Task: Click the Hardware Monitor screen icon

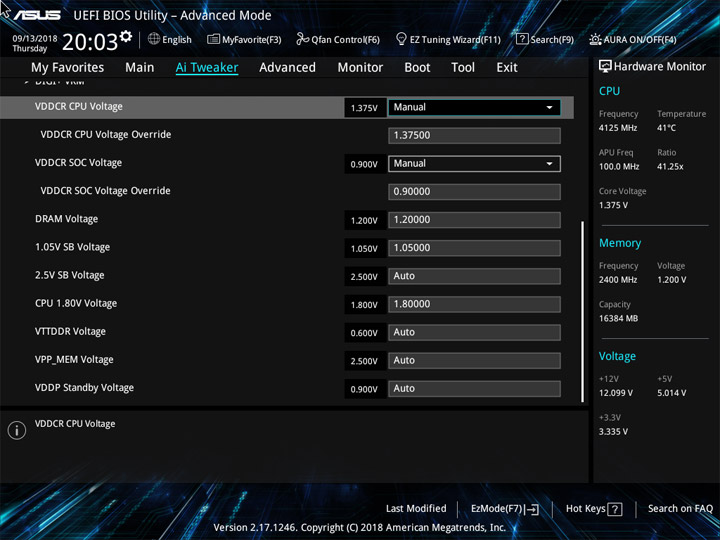Action: click(605, 66)
